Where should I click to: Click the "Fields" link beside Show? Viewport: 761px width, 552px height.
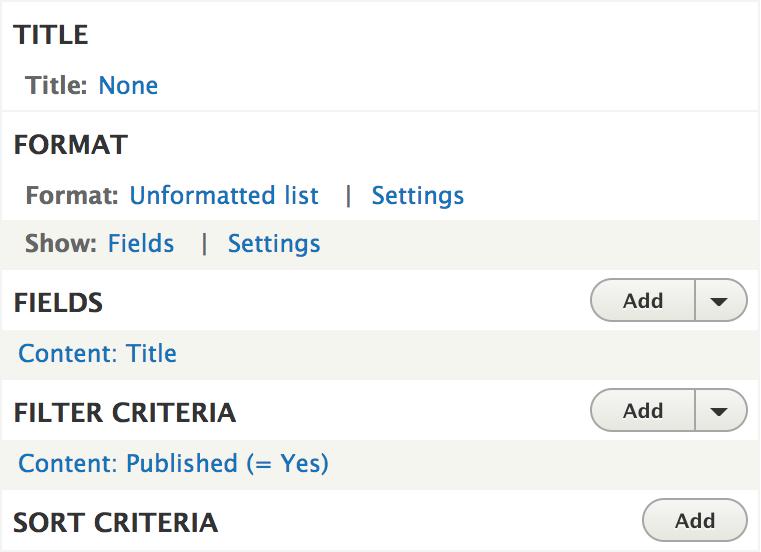point(141,244)
